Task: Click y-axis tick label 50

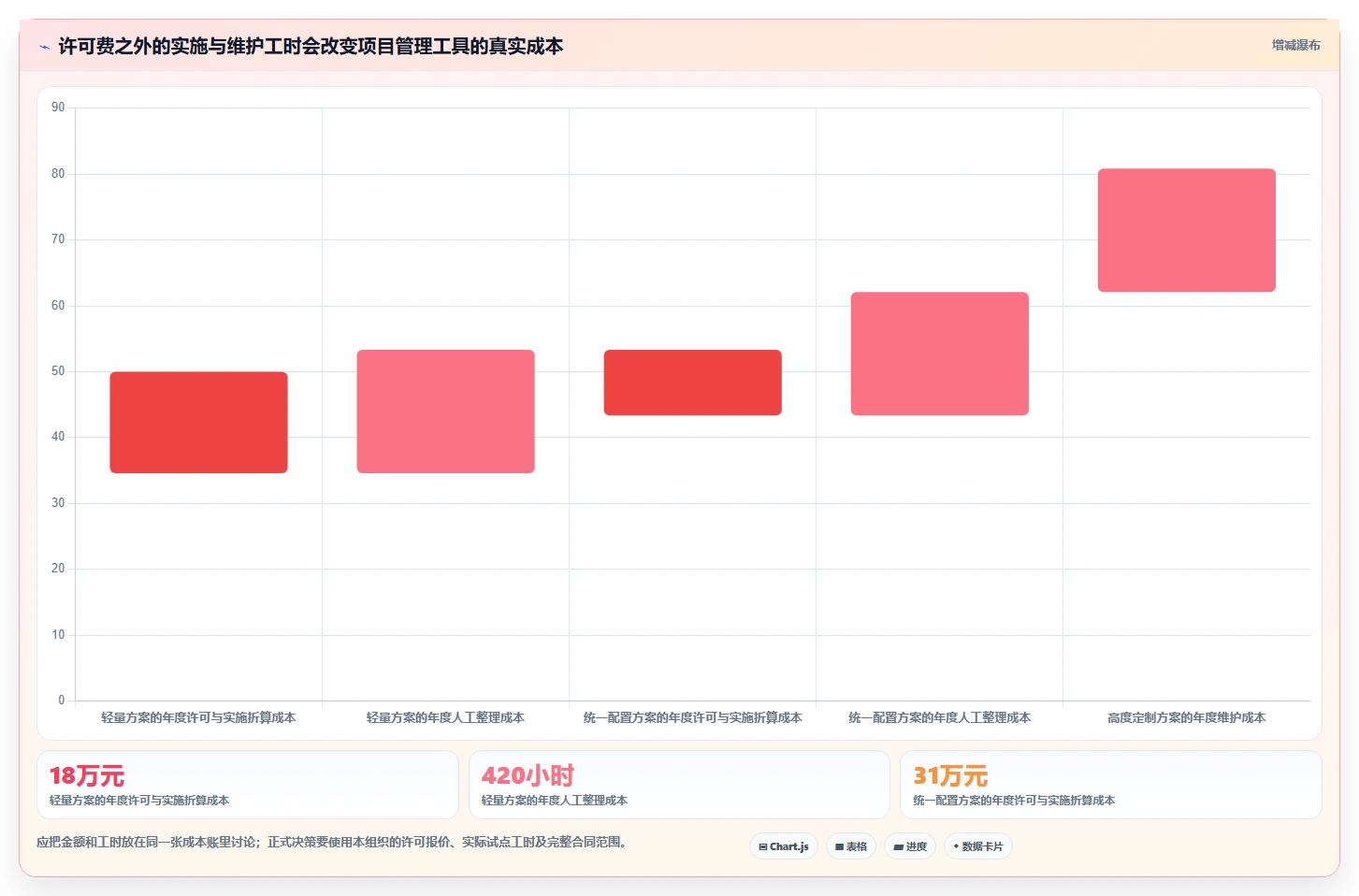Action: (x=58, y=371)
